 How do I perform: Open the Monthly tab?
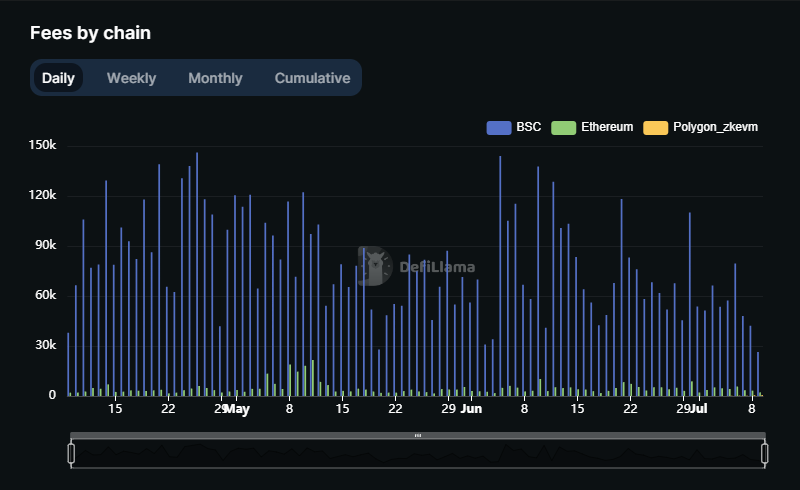[215, 78]
